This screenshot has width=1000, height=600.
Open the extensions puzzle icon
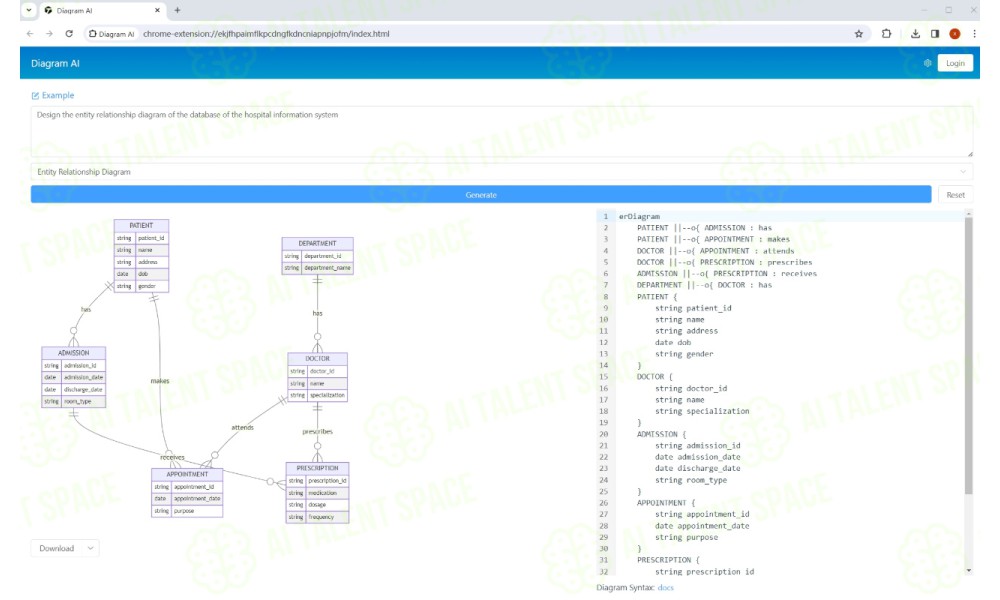coord(886,34)
